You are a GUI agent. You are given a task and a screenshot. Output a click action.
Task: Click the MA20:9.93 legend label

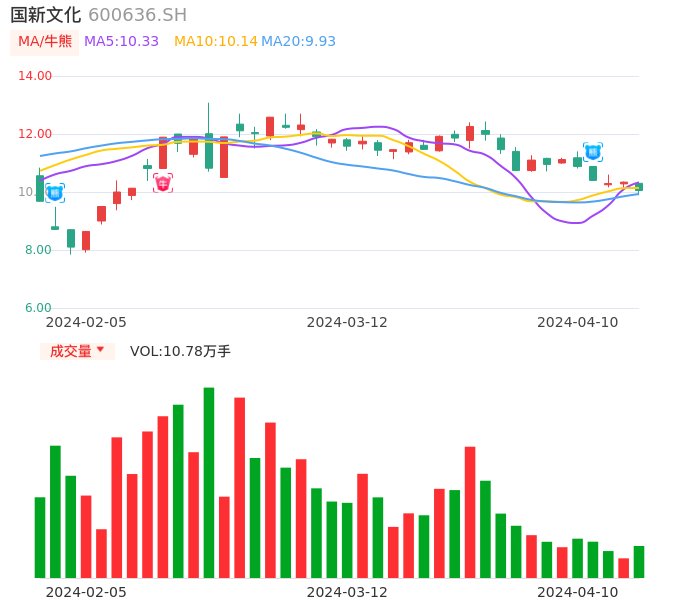(298, 42)
